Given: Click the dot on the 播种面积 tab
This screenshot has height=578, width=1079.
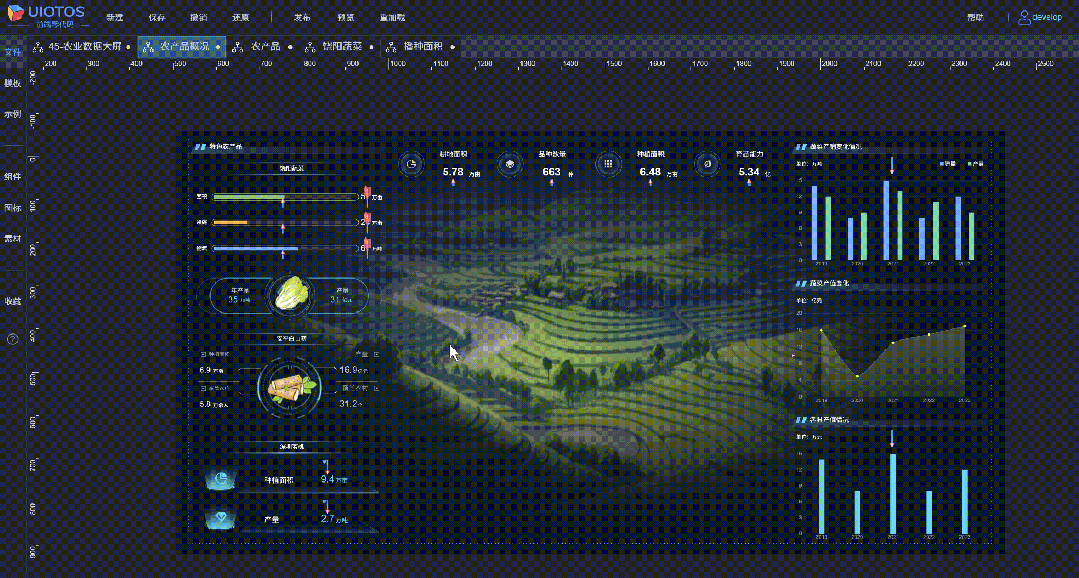Looking at the screenshot, I should tap(453, 47).
